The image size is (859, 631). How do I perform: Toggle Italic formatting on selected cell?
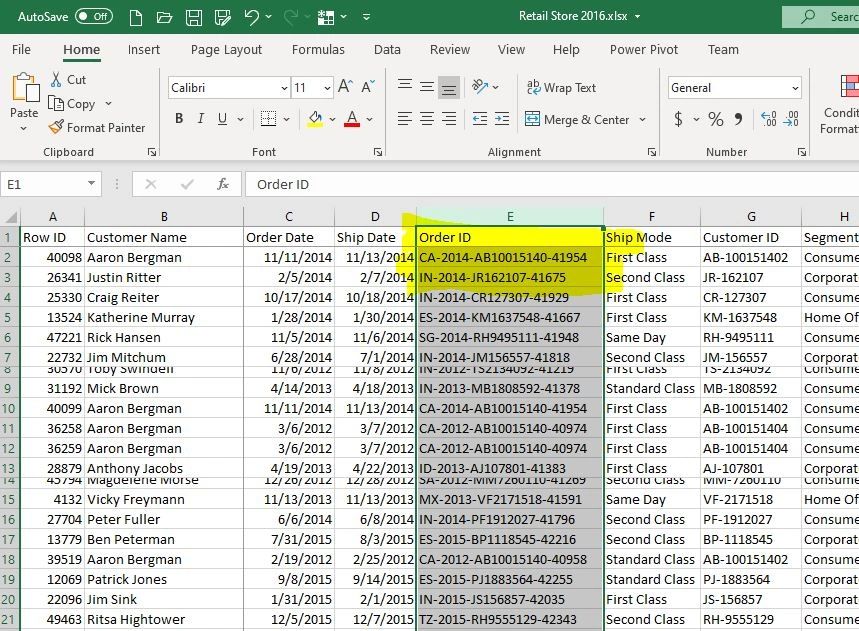point(199,117)
